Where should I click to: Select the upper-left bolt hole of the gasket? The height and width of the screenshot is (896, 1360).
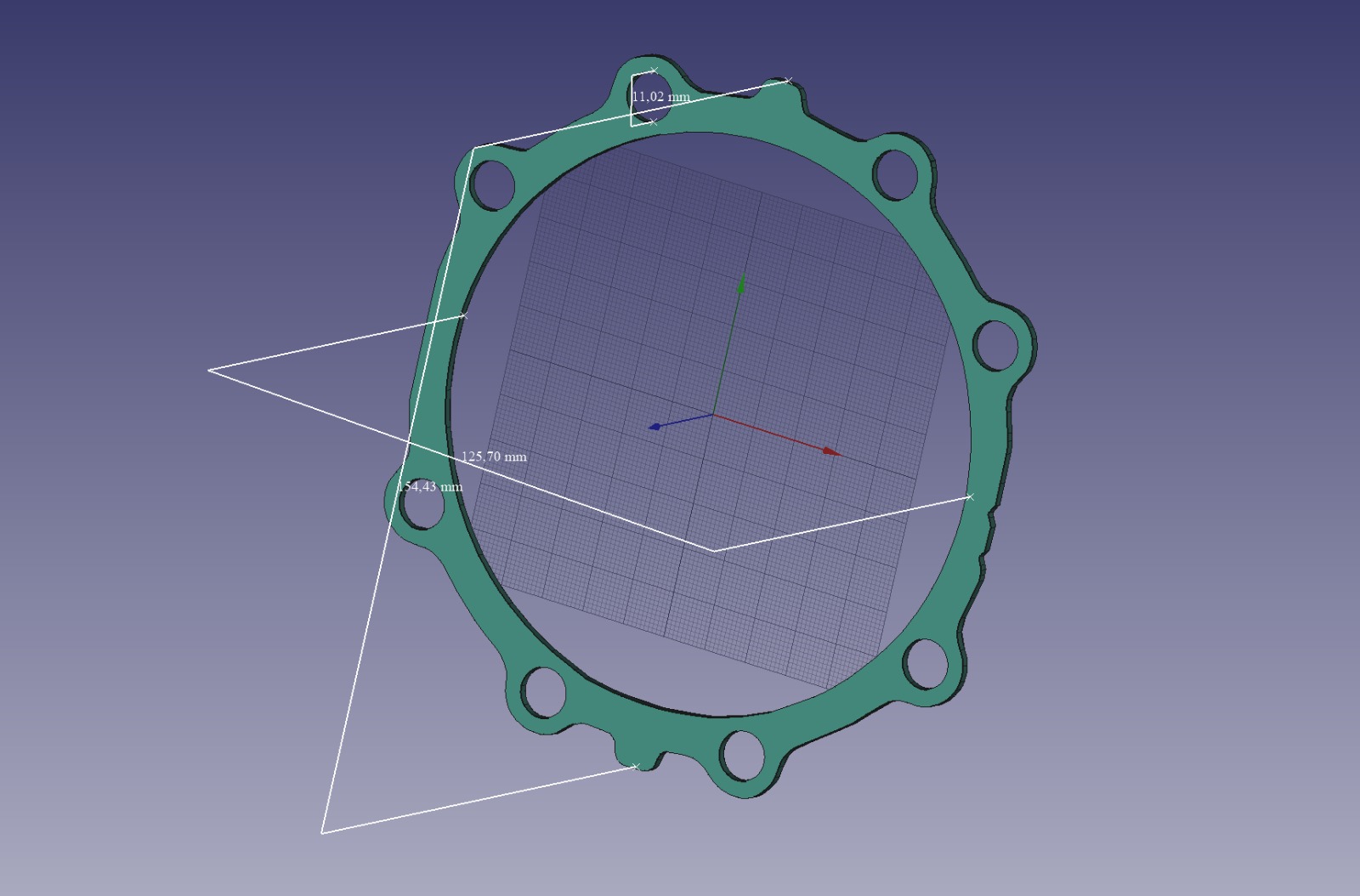(493, 184)
